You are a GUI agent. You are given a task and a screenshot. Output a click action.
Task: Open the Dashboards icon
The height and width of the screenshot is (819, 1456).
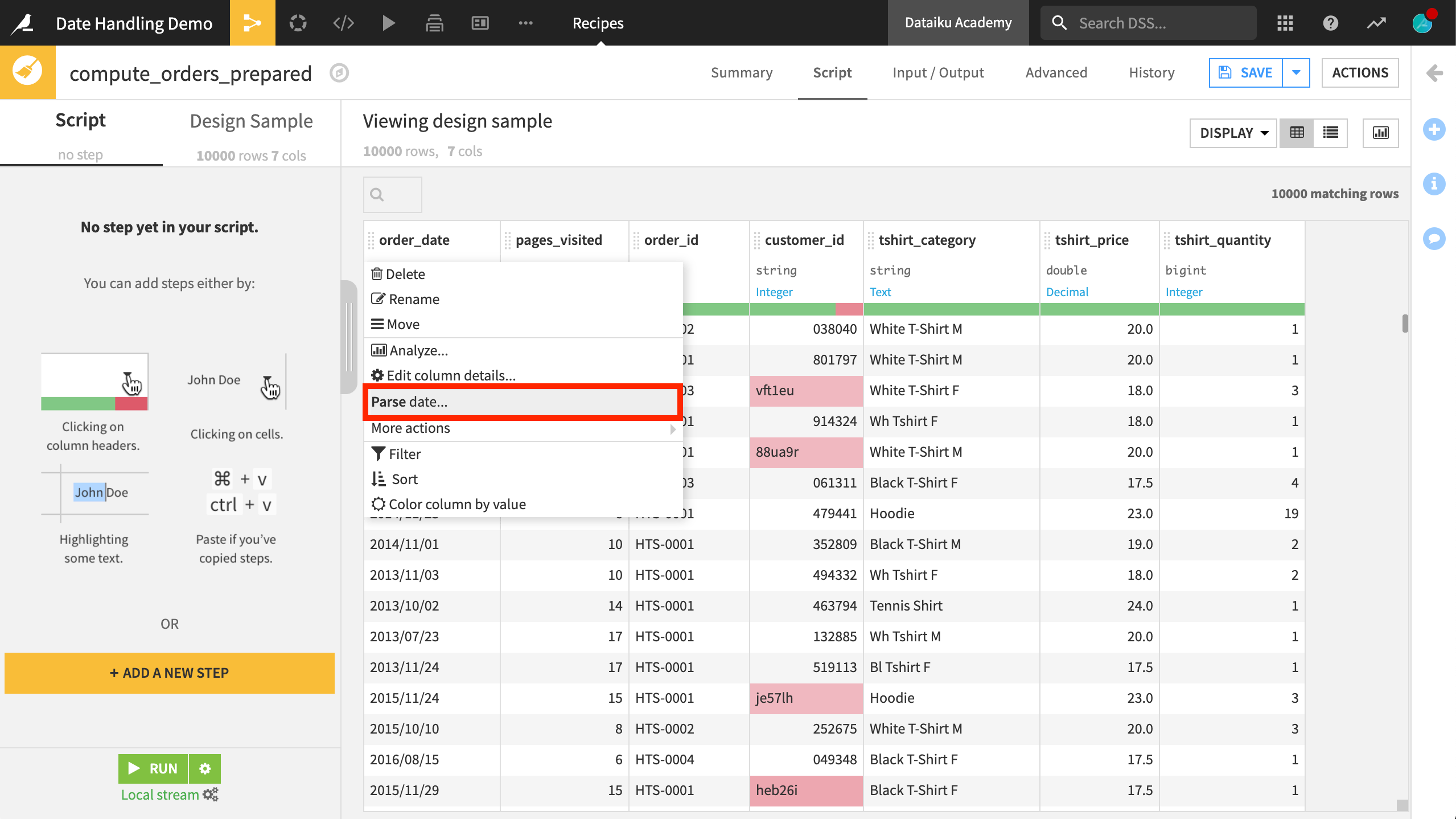pos(480,23)
